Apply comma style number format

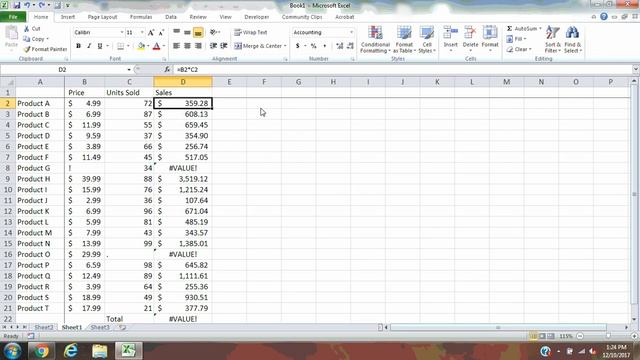[x=324, y=46]
